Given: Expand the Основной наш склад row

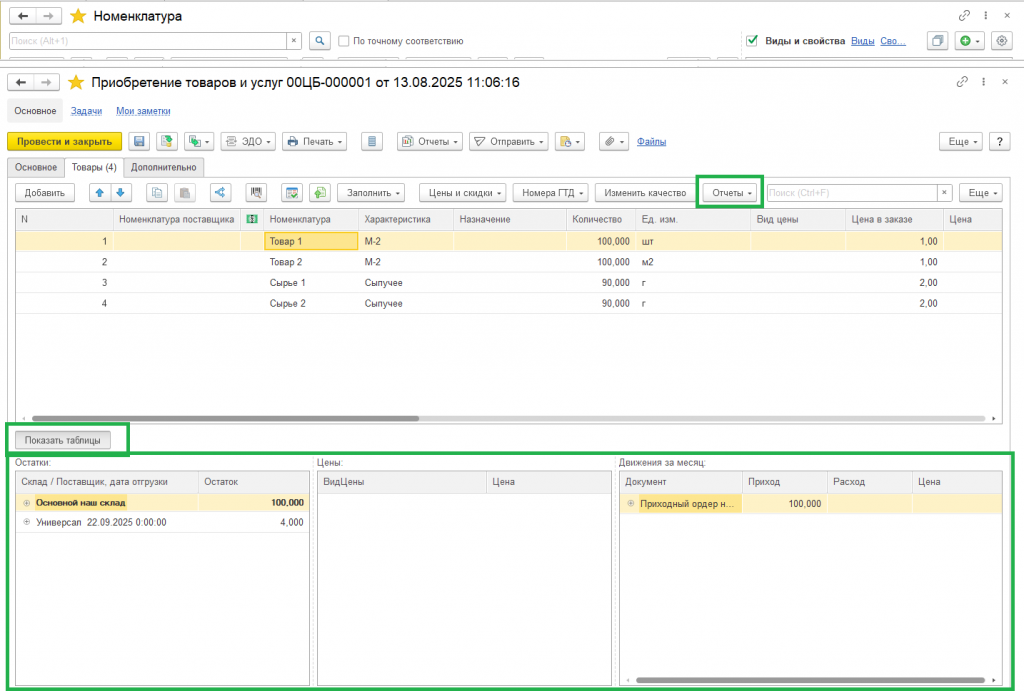Looking at the screenshot, I should tap(27, 503).
